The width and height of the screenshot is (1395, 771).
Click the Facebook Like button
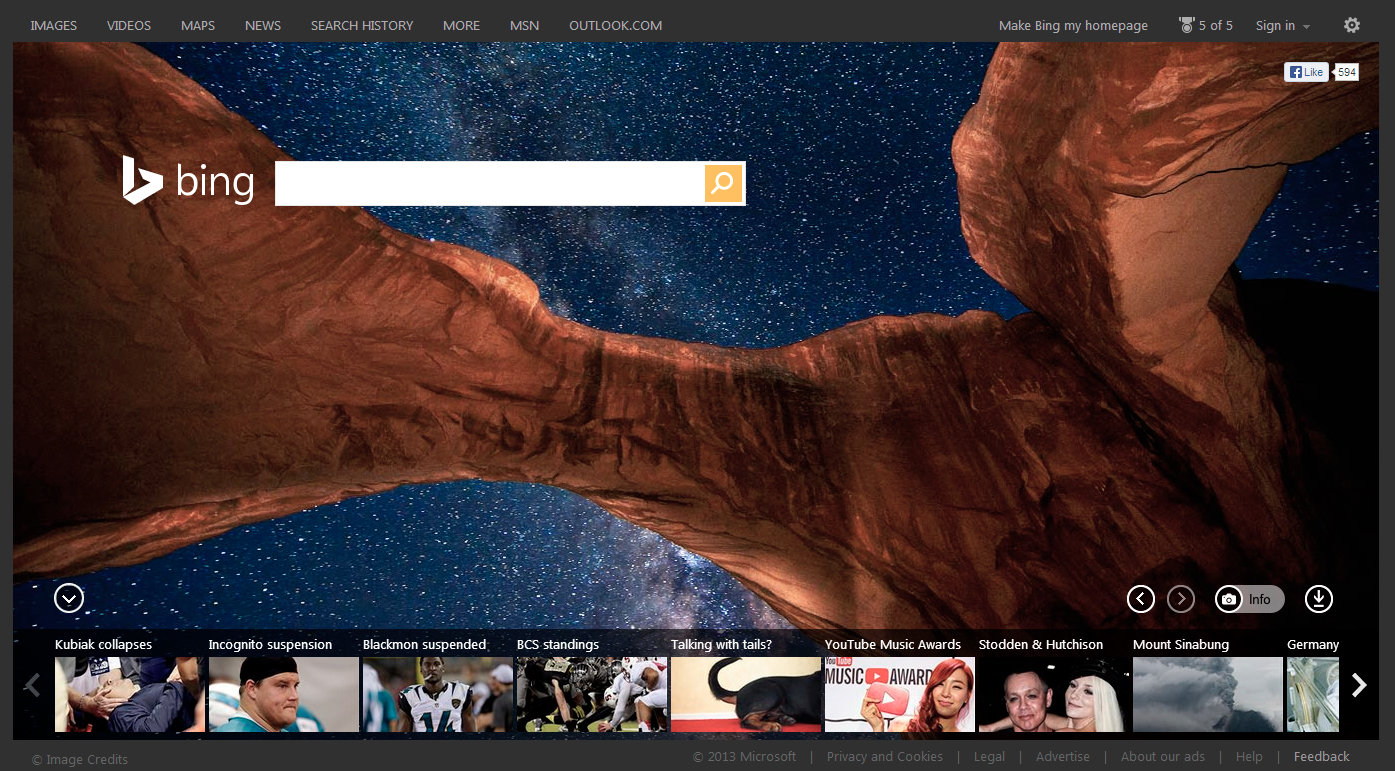pyautogui.click(x=1306, y=72)
